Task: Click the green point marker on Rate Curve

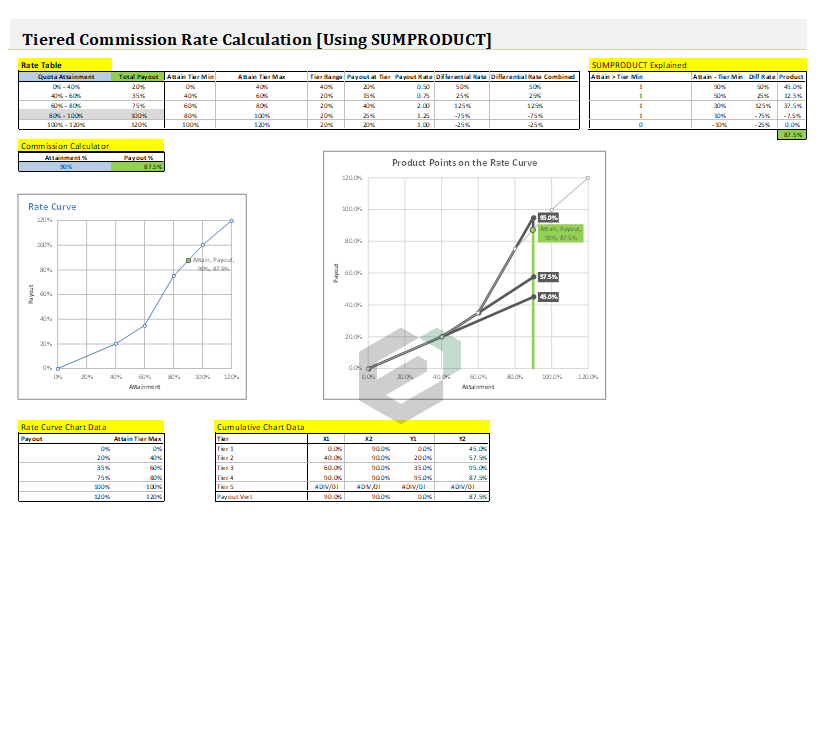Action: (188, 260)
